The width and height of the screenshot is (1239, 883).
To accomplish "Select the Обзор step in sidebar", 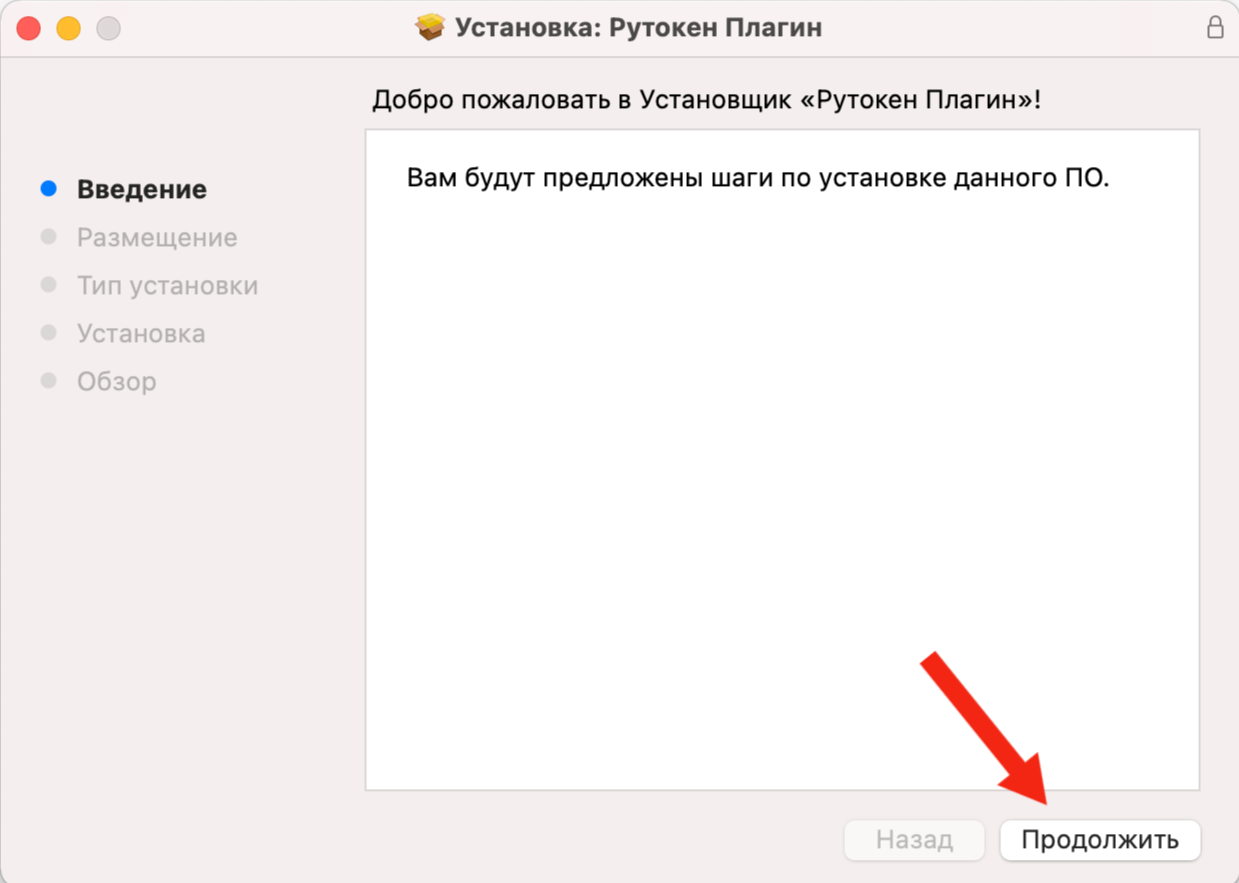I will tap(117, 382).
